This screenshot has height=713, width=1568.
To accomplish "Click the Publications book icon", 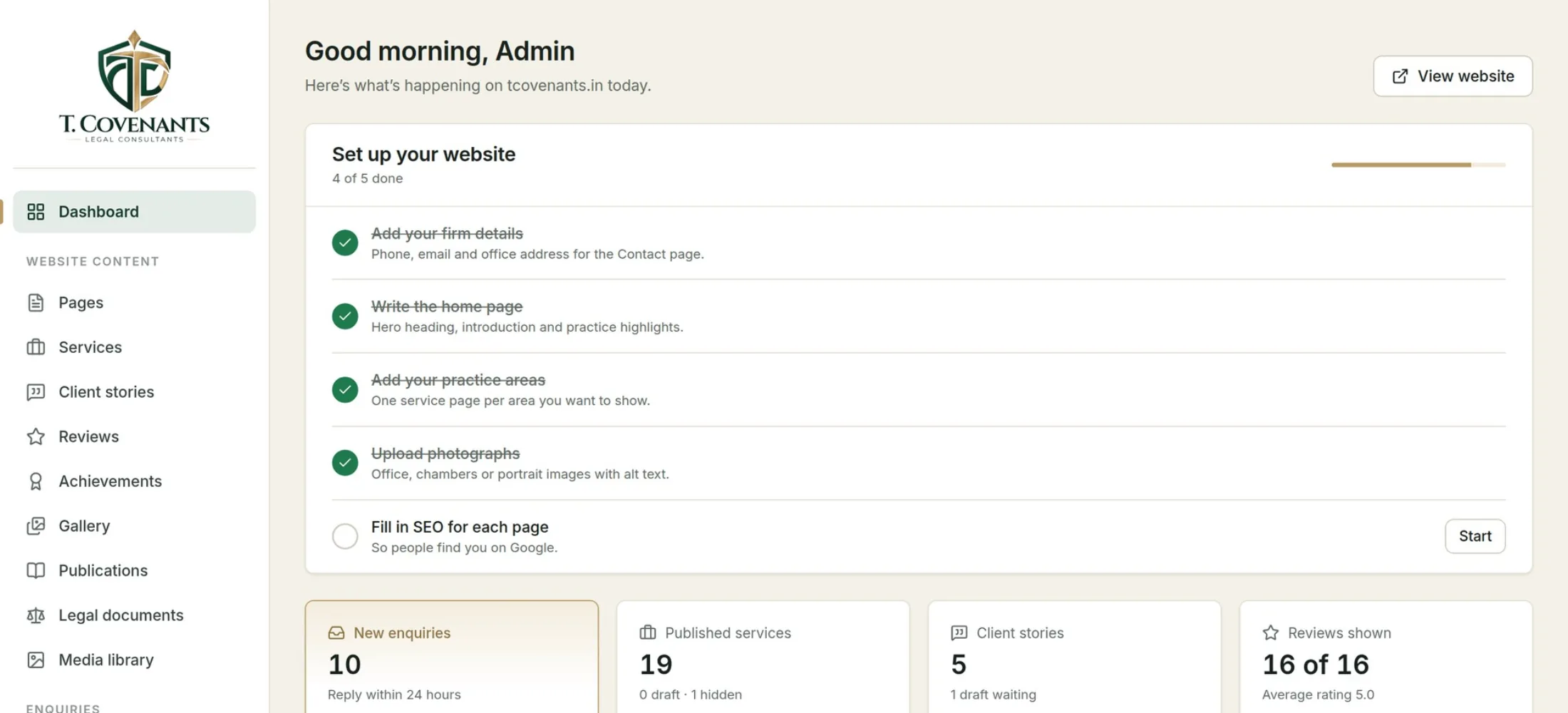I will pos(36,570).
